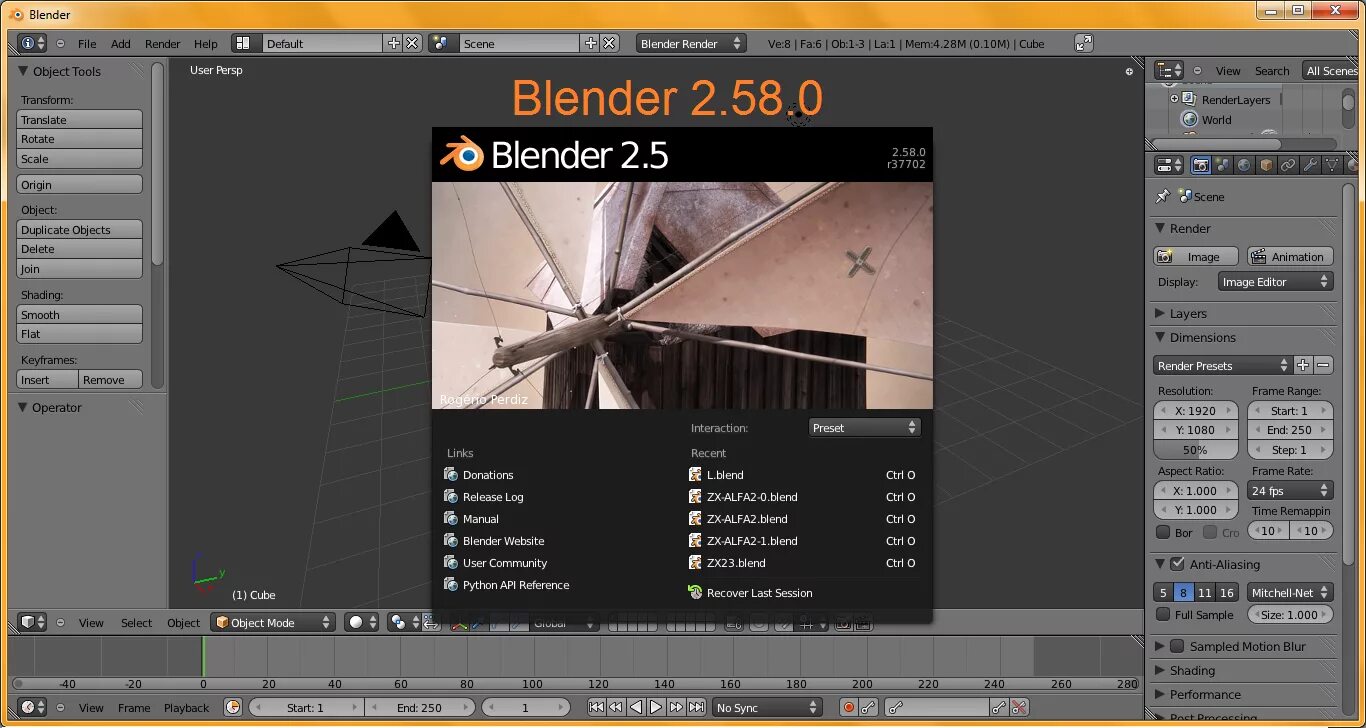This screenshot has width=1366, height=728.
Task: Click the resolution 50% percentage slider
Action: coord(1196,450)
